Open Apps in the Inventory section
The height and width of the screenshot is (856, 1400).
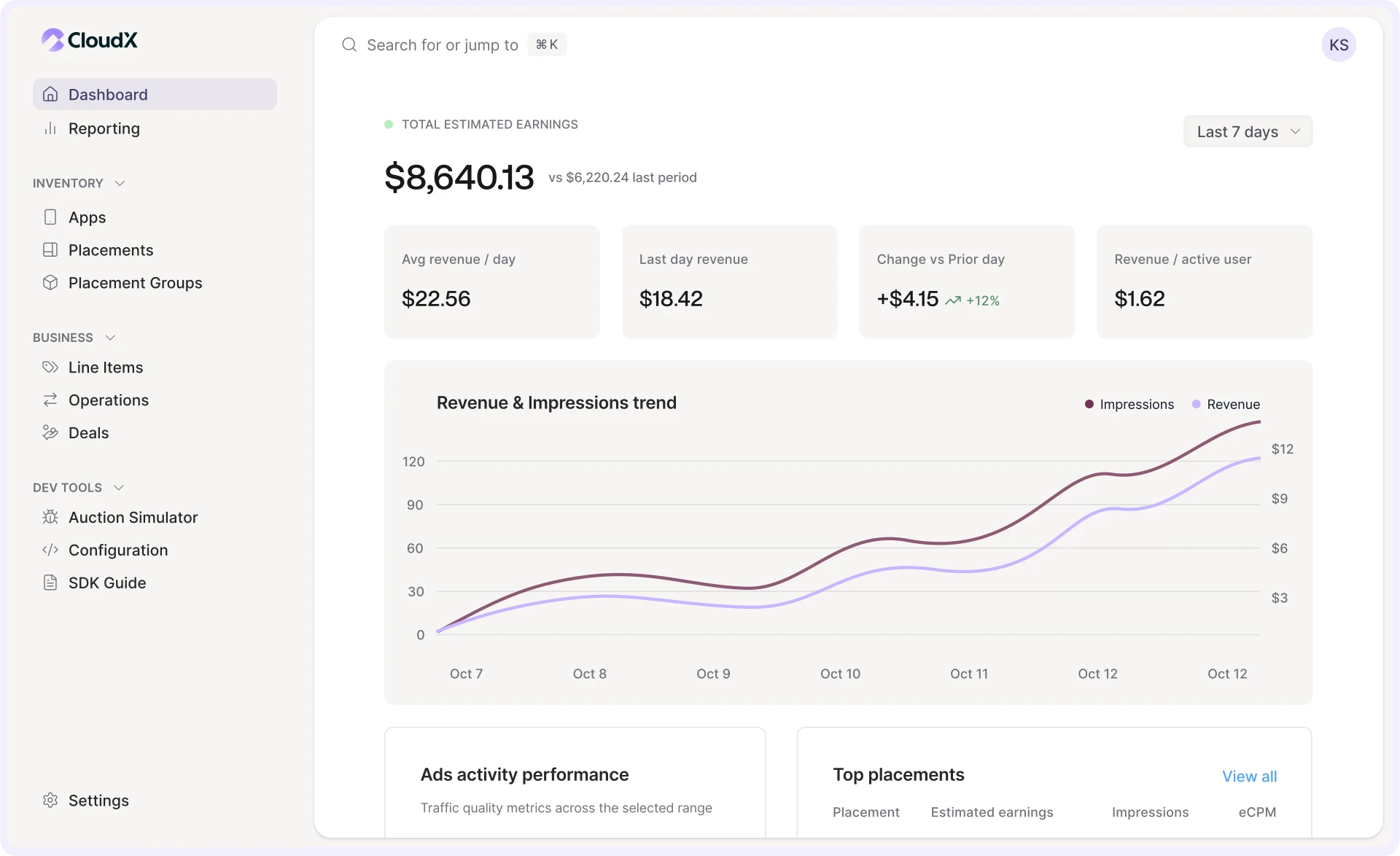pos(87,217)
